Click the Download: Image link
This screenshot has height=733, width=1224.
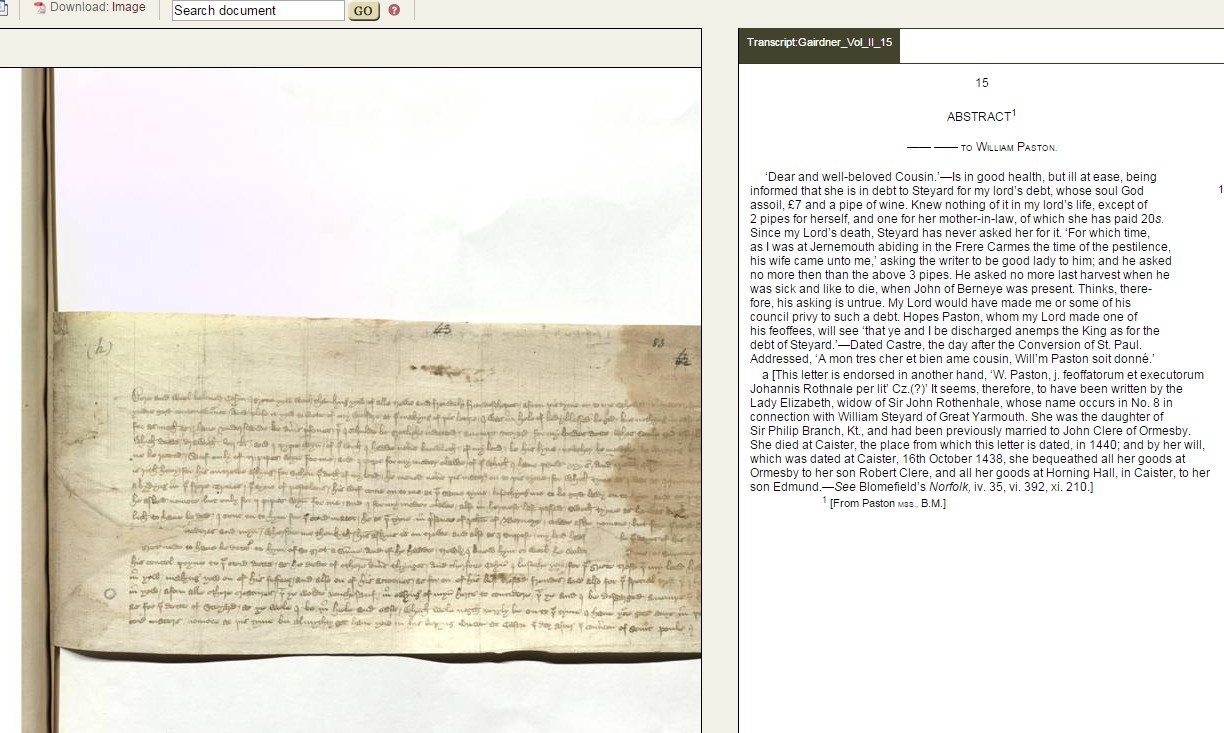click(97, 8)
